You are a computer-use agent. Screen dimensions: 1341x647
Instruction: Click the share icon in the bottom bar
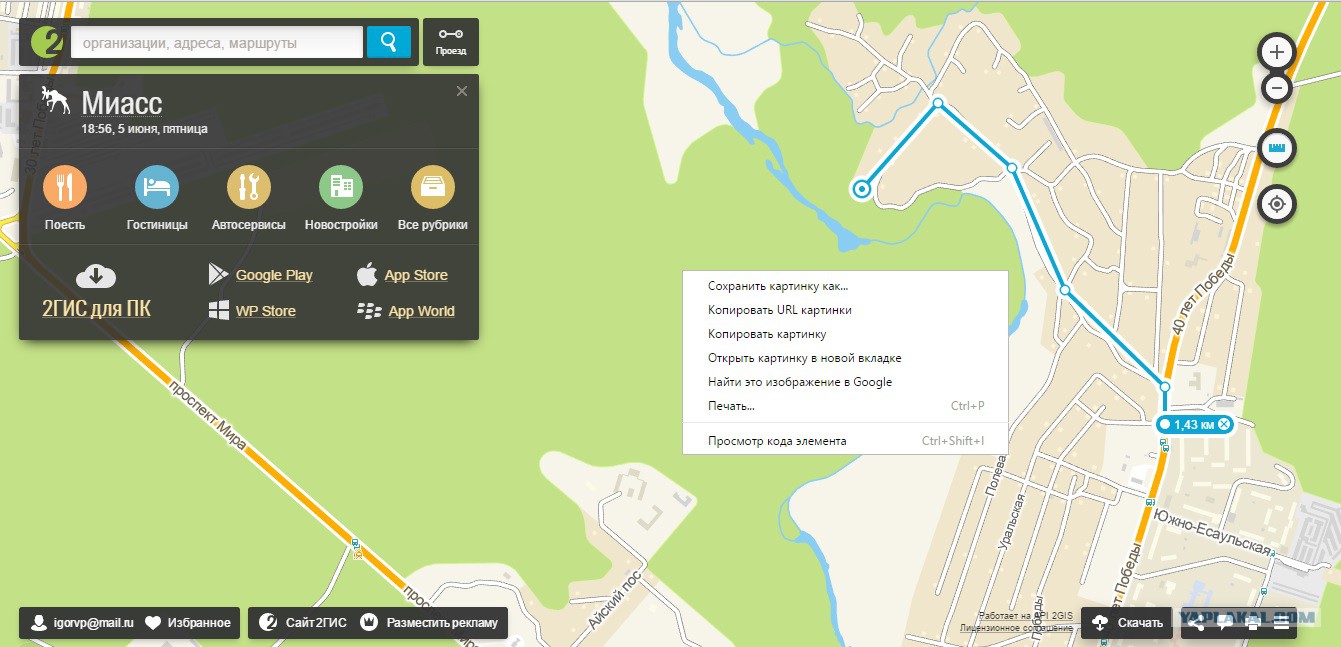[1197, 623]
